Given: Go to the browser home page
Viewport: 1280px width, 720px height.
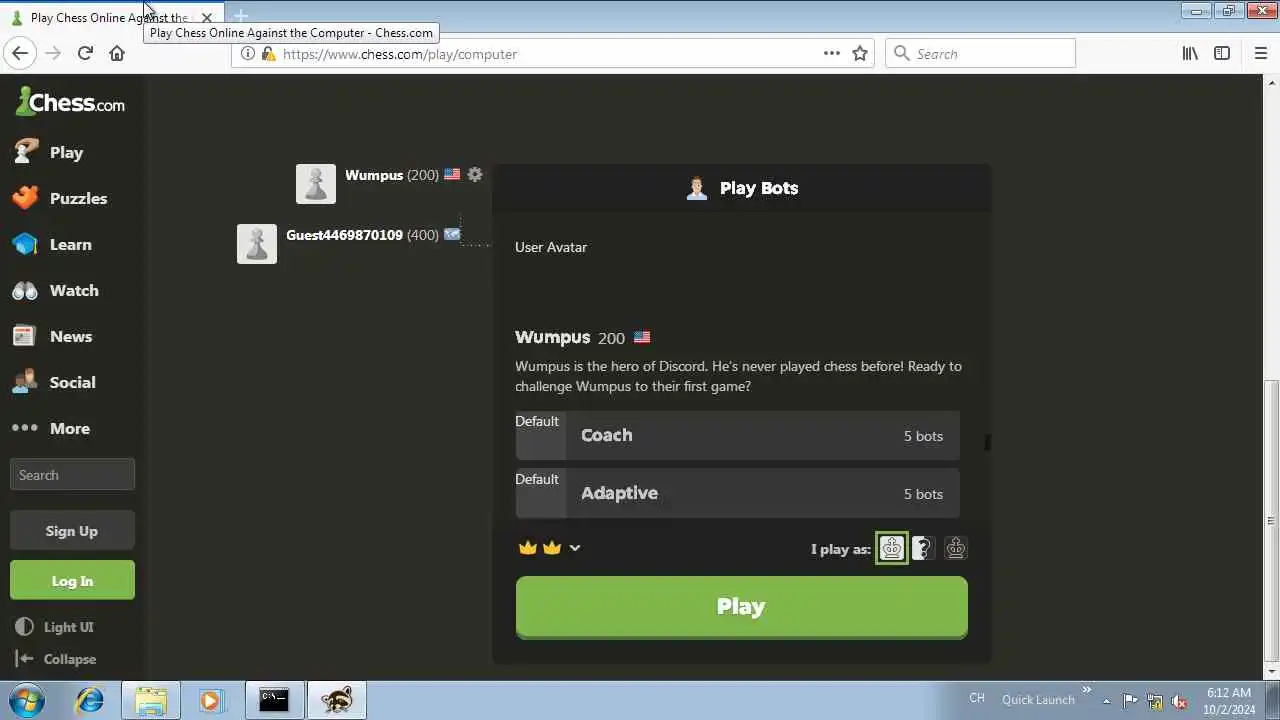Looking at the screenshot, I should click(117, 54).
